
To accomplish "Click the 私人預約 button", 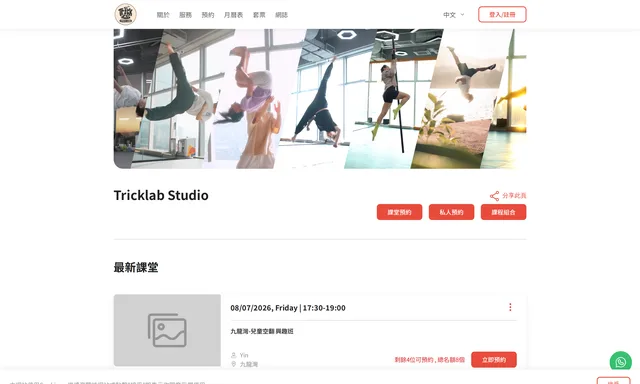I will point(451,212).
